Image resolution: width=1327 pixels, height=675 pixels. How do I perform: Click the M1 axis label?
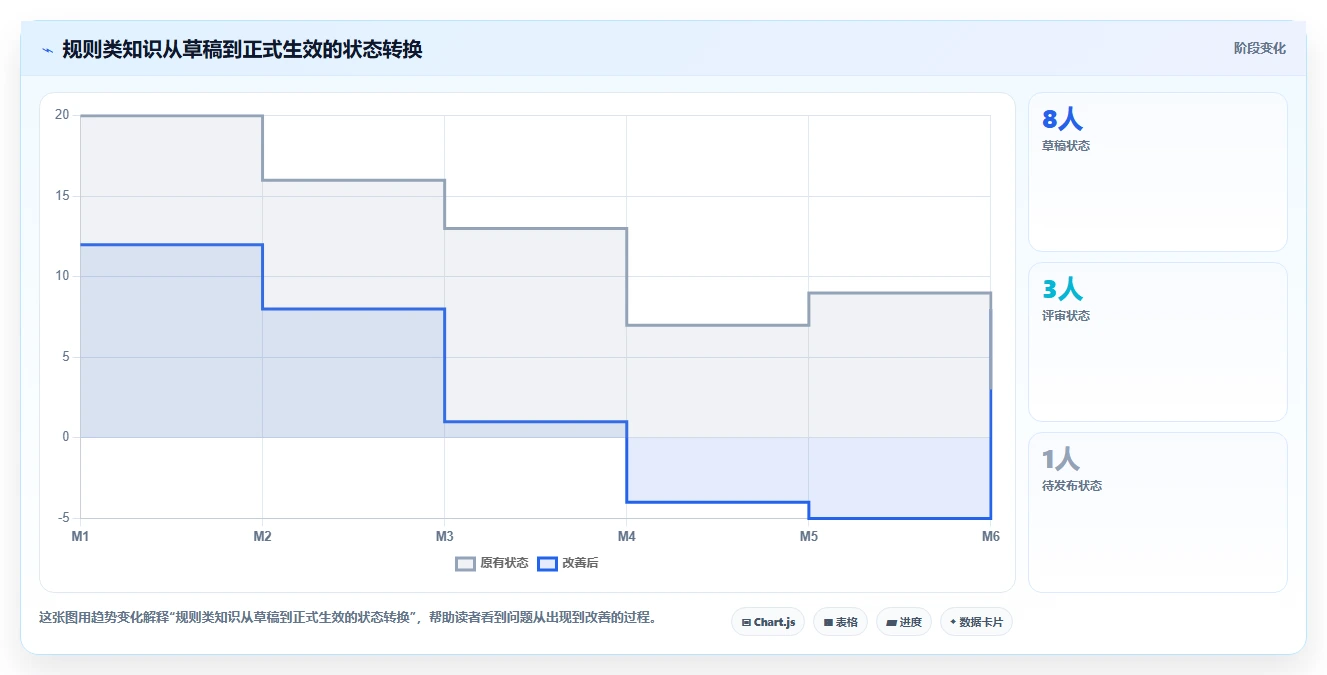click(80, 537)
